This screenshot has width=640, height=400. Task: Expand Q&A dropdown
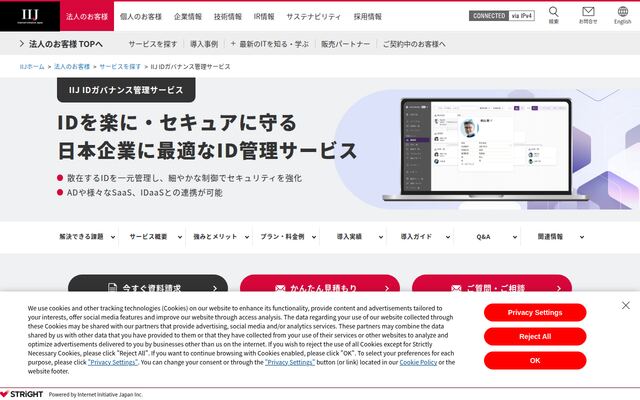[489, 237]
